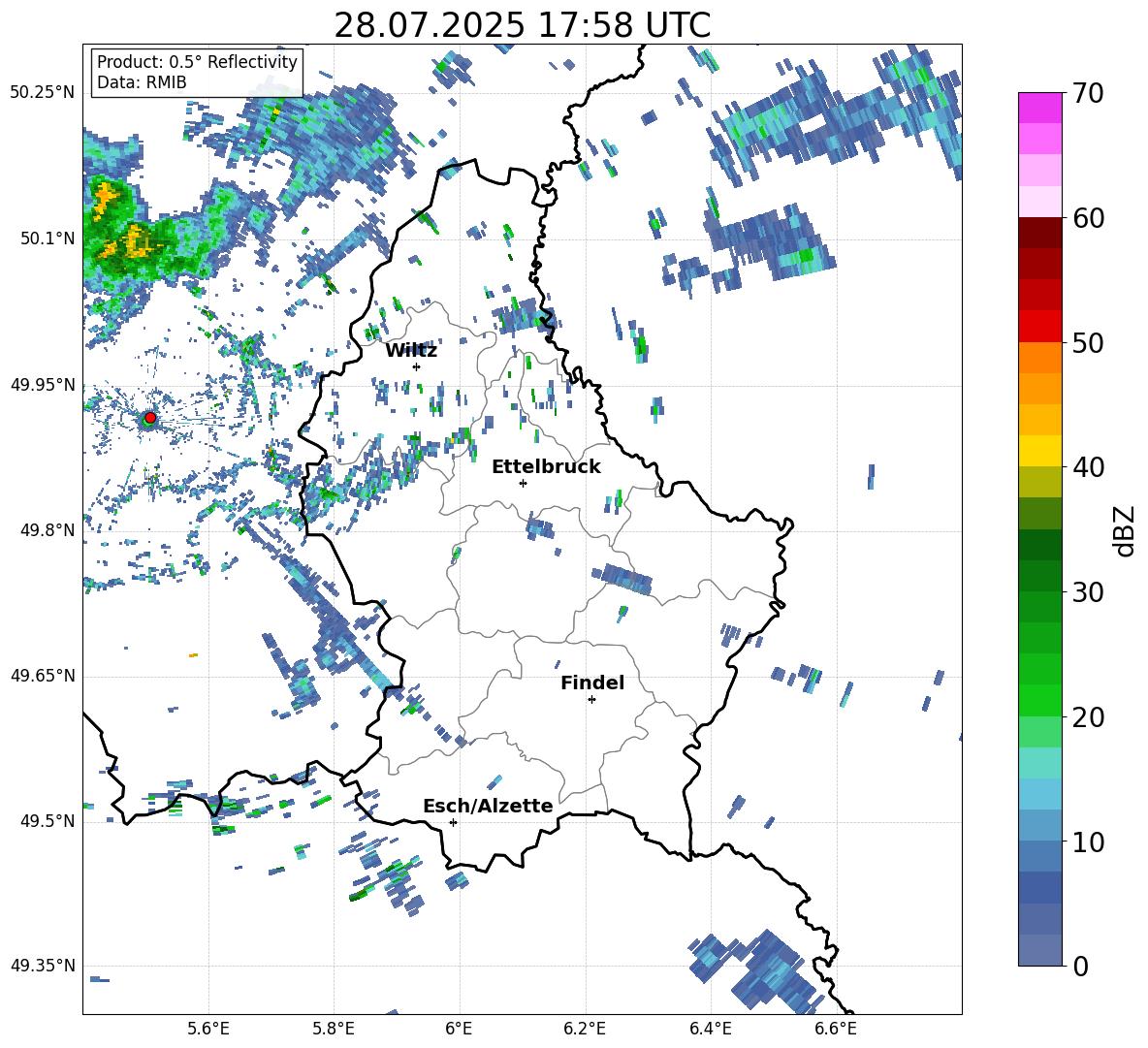Click the 40 colorbar tick label
The height and width of the screenshot is (1048, 1148).
tap(1087, 467)
